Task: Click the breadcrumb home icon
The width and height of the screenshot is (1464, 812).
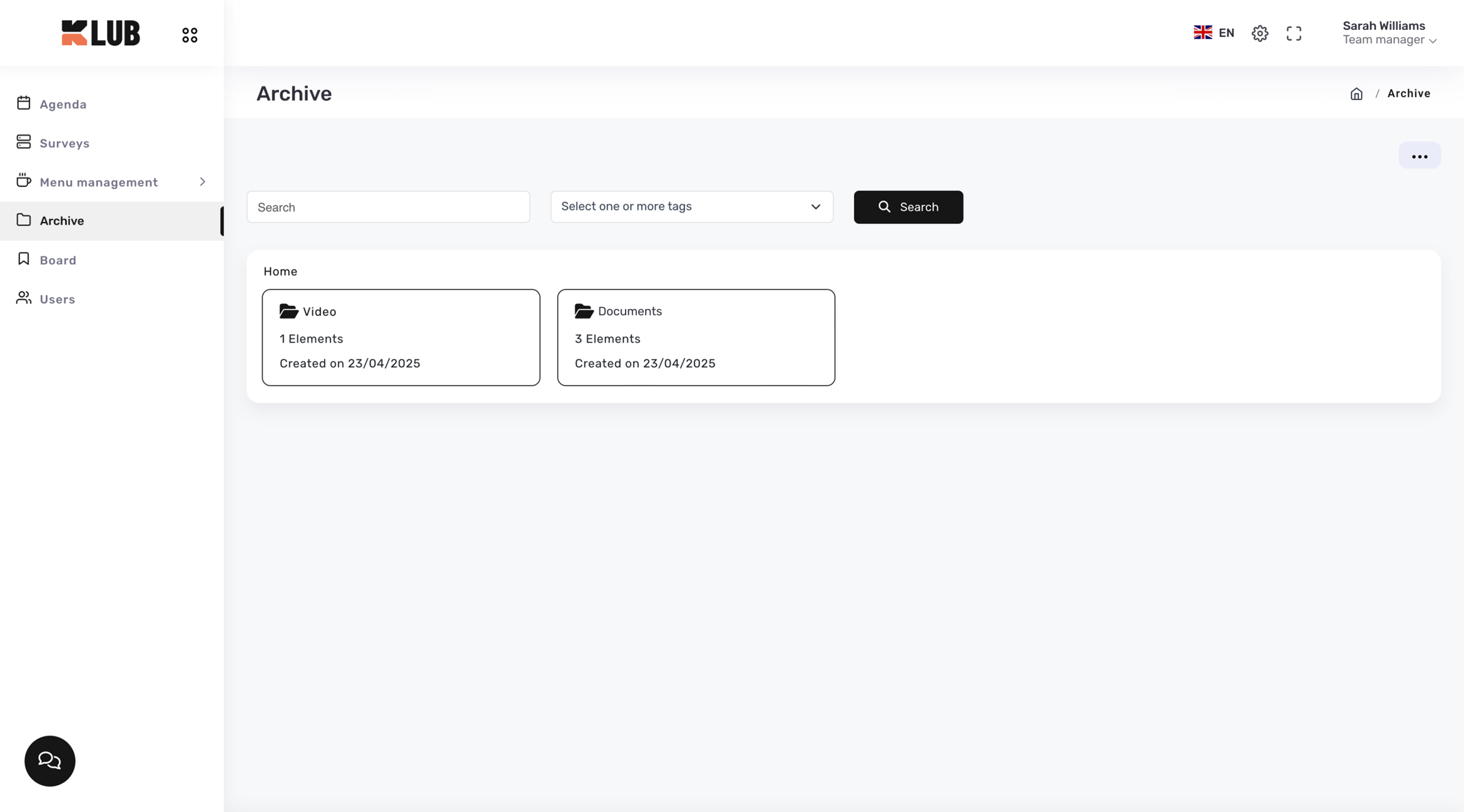Action: click(x=1356, y=94)
